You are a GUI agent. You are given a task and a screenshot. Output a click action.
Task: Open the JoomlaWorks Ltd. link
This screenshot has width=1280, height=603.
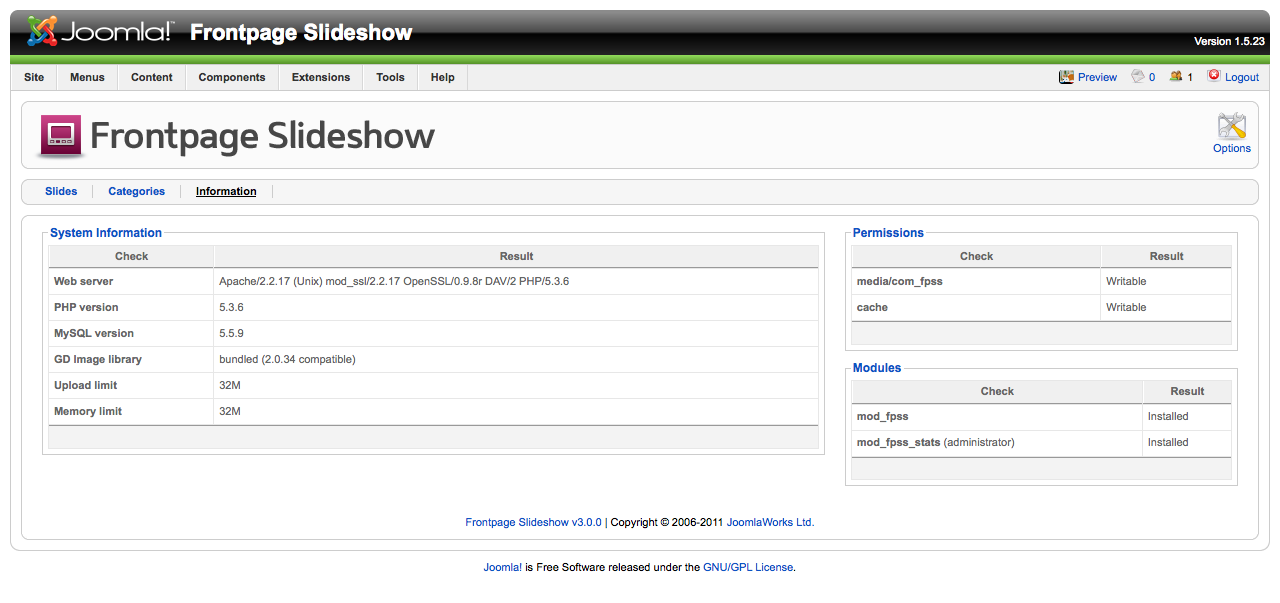770,522
